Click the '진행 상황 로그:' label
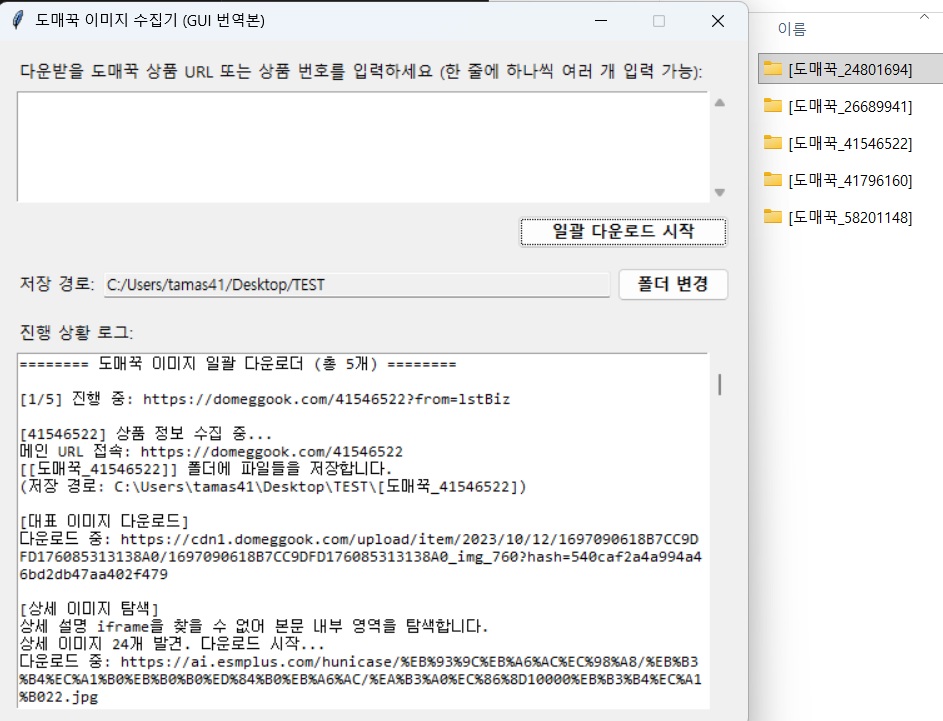 click(x=76, y=332)
